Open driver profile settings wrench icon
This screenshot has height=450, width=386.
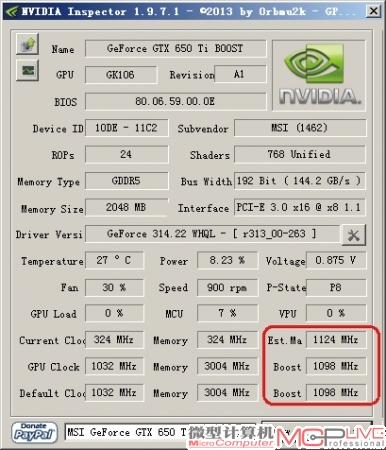coord(354,235)
